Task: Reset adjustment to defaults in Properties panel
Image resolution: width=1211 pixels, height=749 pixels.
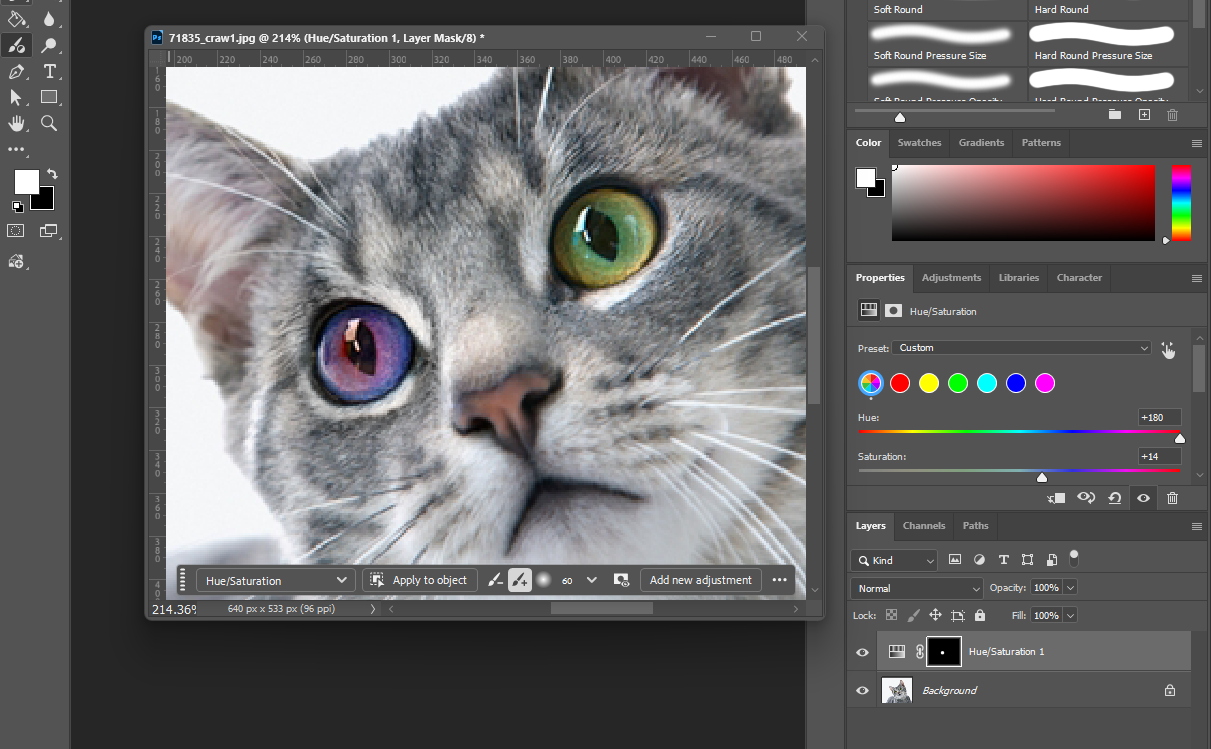Action: coord(1114,498)
